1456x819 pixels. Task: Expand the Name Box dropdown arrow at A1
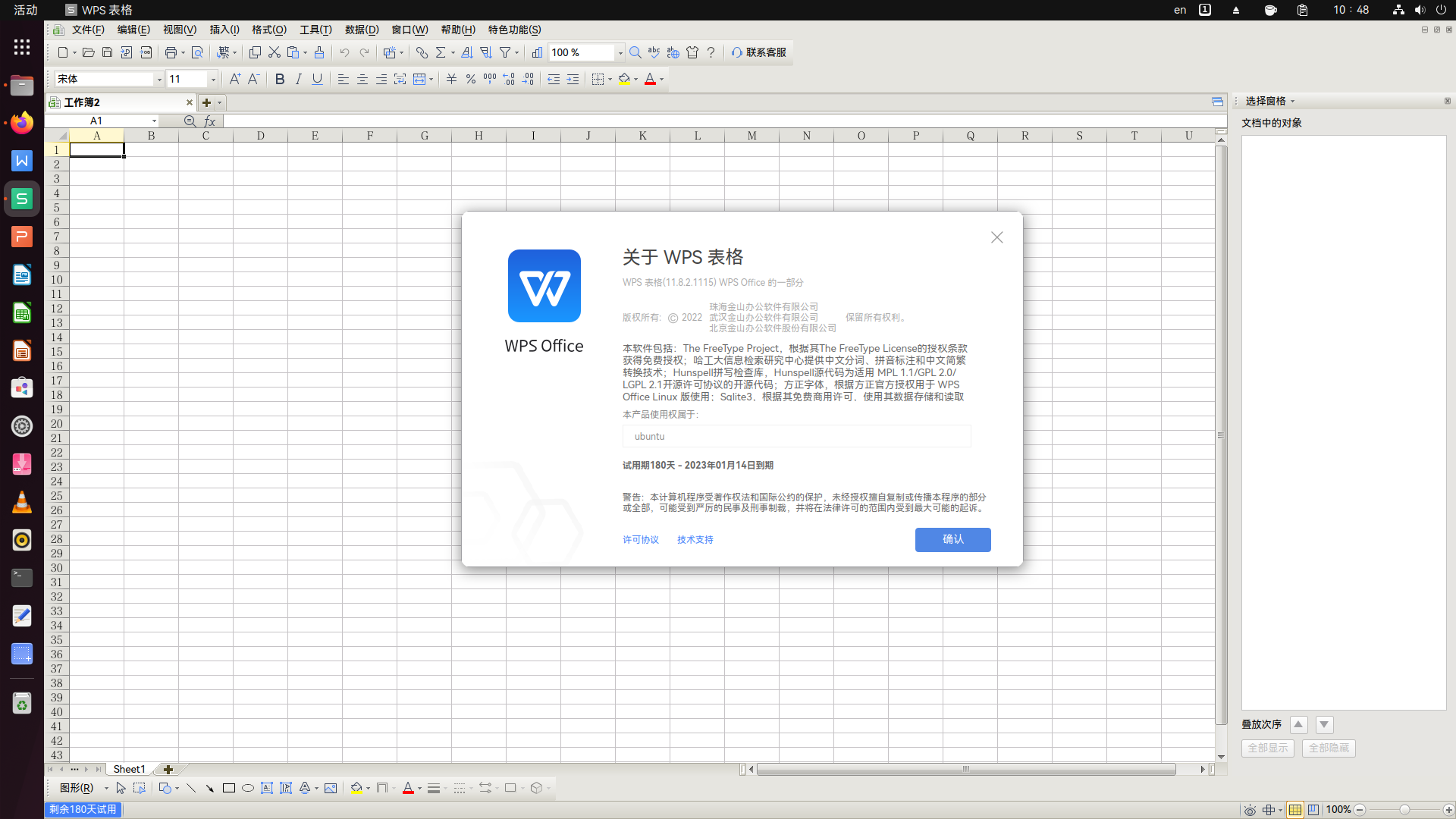pyautogui.click(x=154, y=121)
